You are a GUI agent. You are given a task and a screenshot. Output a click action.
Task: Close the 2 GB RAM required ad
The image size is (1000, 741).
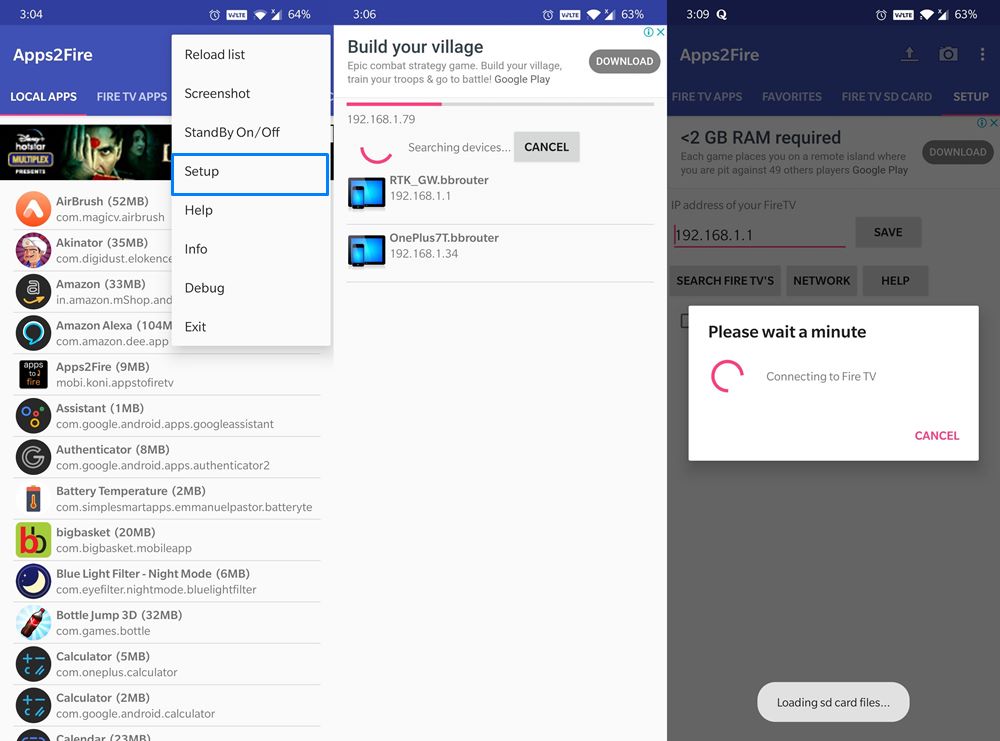(x=994, y=122)
